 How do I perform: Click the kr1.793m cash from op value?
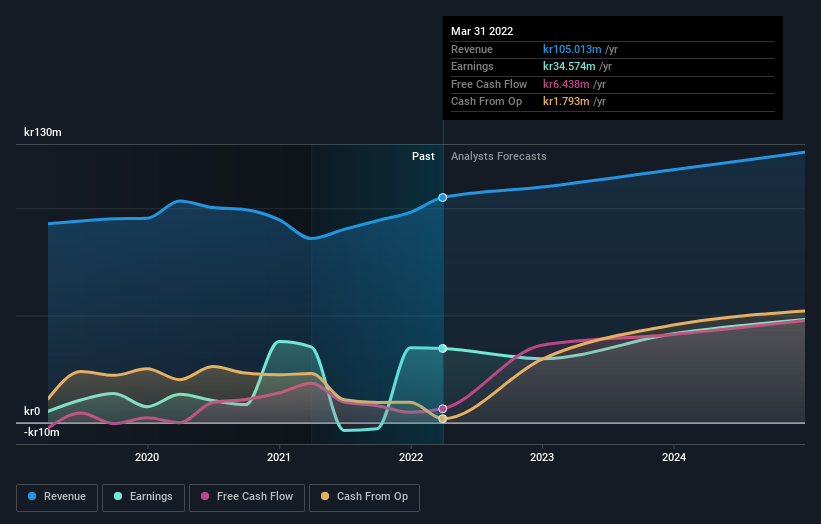pos(566,102)
